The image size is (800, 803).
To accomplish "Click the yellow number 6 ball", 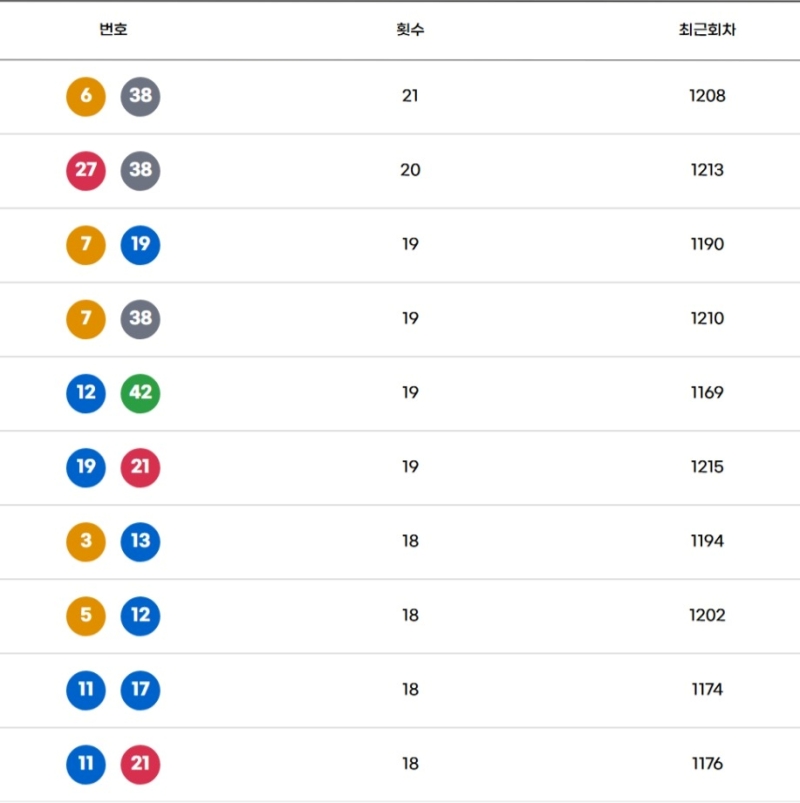I will point(86,96).
